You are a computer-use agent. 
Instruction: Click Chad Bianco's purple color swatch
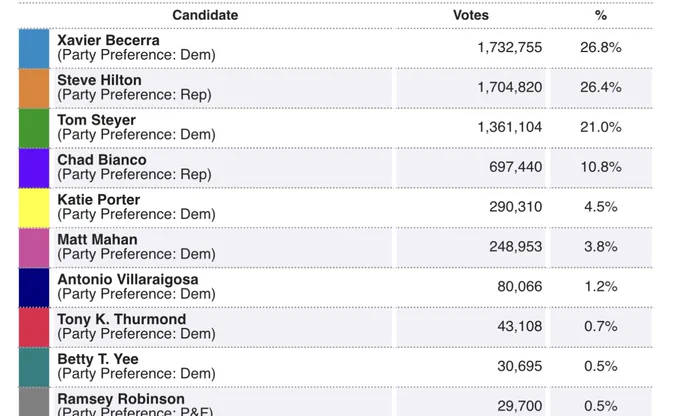click(34, 168)
